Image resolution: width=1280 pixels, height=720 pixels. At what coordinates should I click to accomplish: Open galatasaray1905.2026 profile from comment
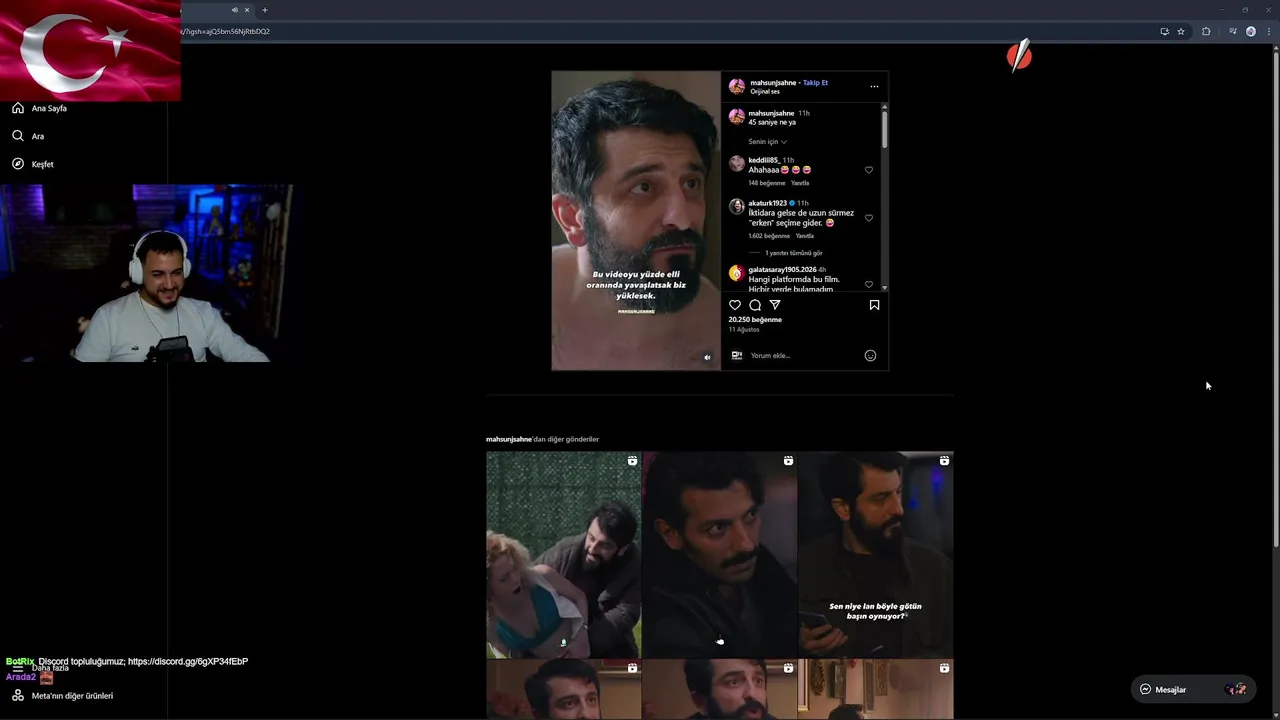[x=781, y=270]
